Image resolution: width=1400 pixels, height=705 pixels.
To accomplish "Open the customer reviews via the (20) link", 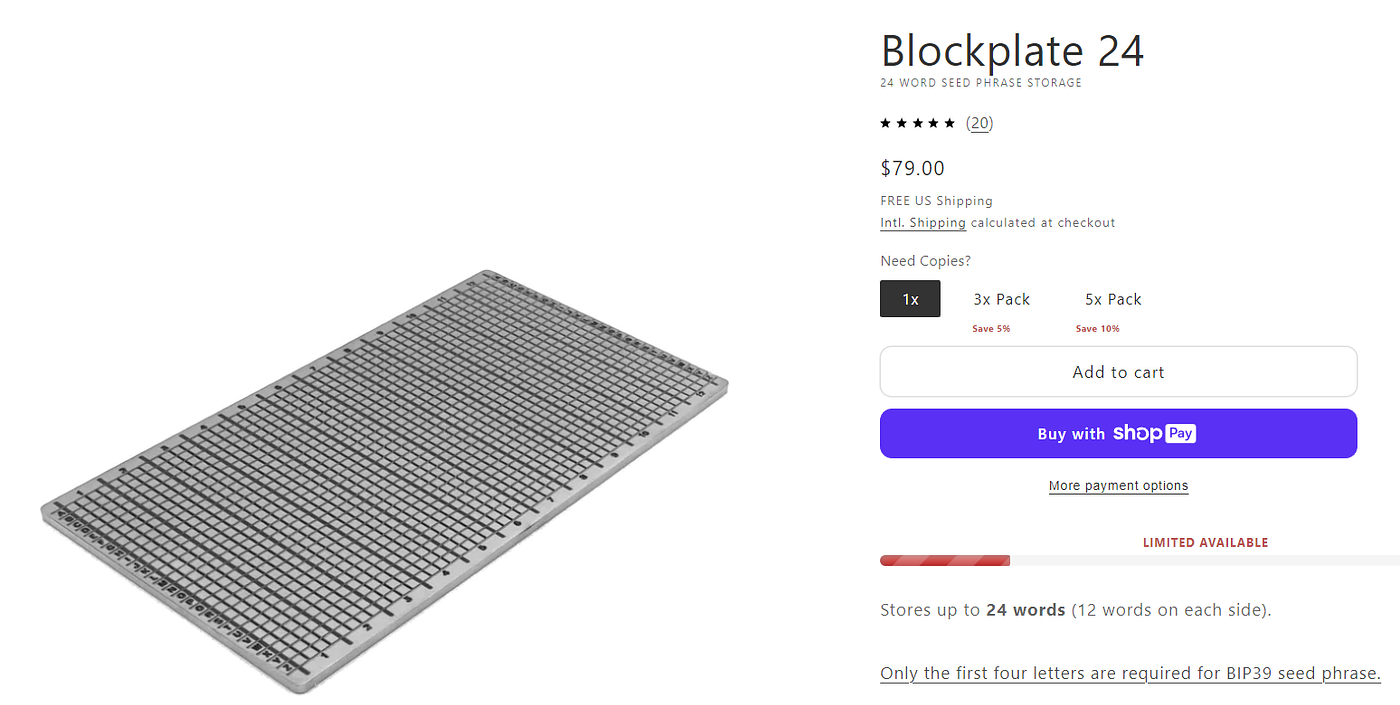I will [x=980, y=122].
